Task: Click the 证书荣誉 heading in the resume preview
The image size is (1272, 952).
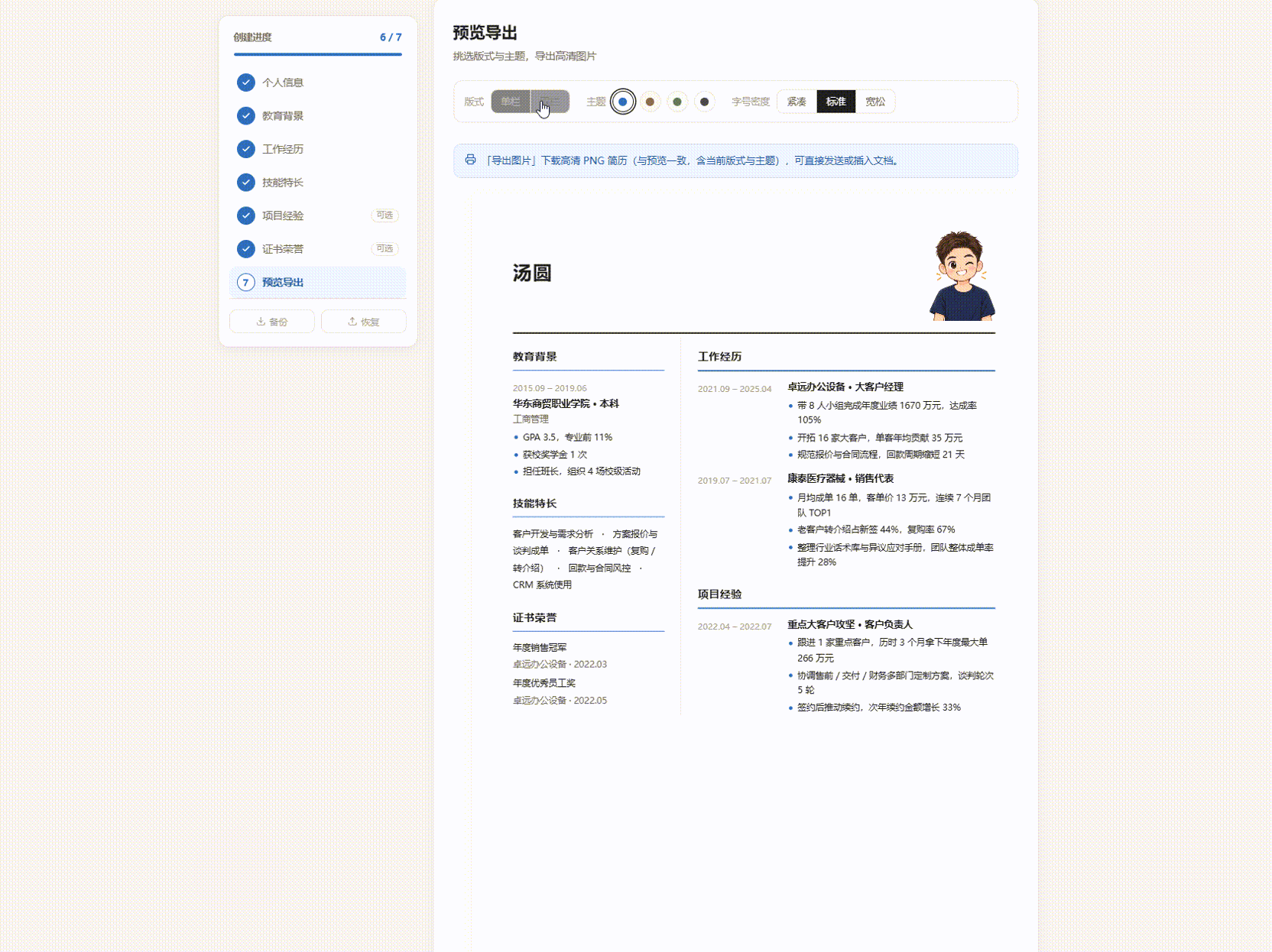Action: (x=535, y=618)
